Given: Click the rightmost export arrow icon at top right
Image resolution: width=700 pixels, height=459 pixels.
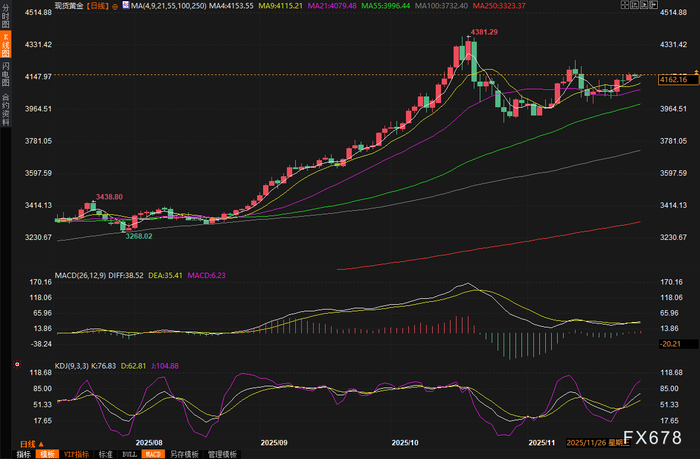Looking at the screenshot, I should (x=653, y=4).
